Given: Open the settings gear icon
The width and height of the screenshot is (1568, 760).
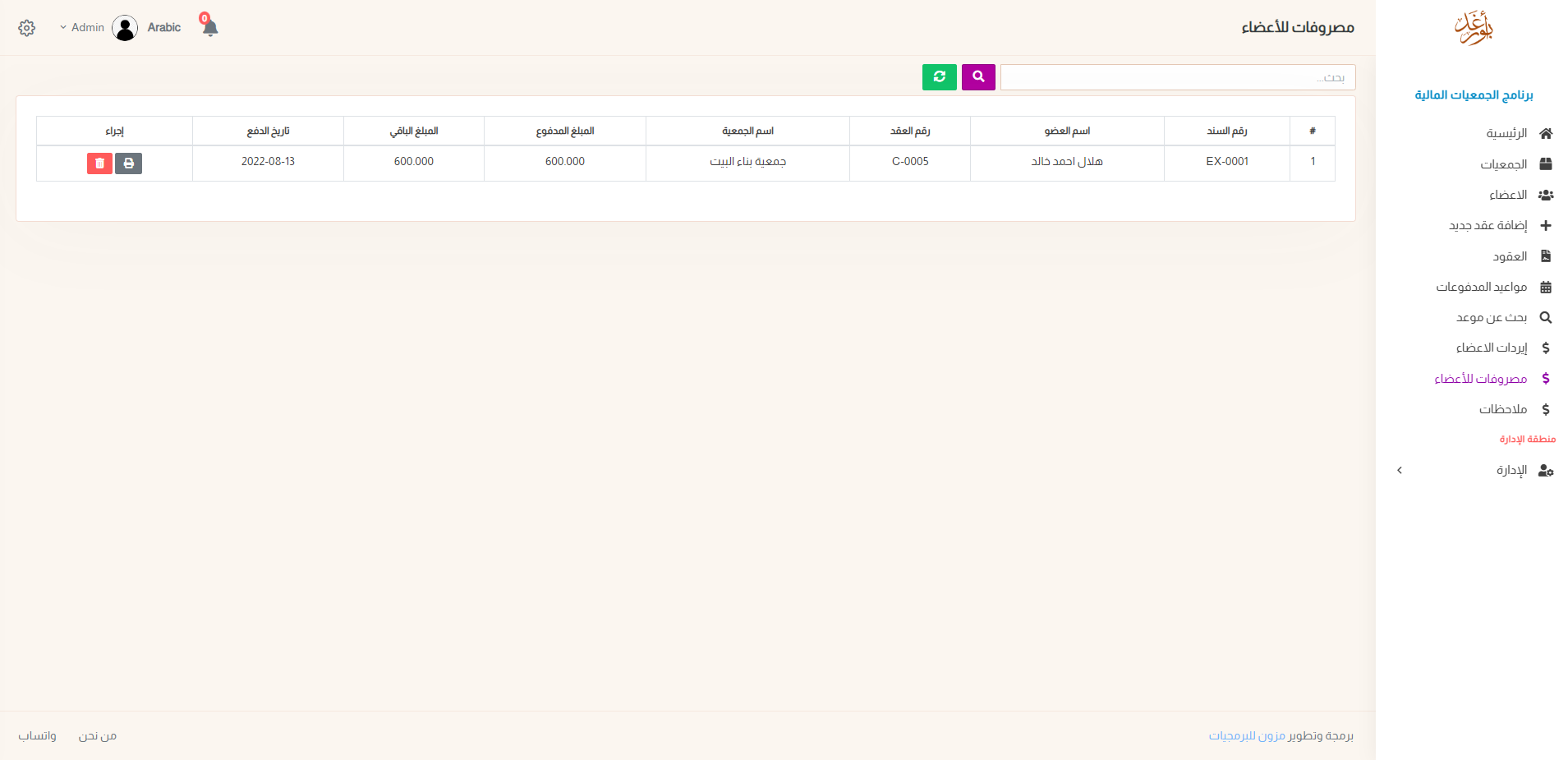Looking at the screenshot, I should [x=27, y=28].
